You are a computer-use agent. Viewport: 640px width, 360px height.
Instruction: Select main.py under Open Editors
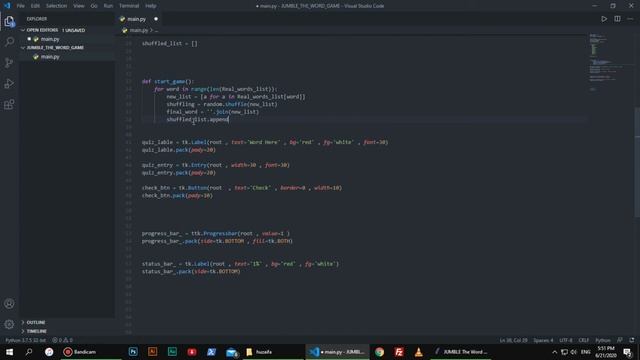[x=67, y=39]
